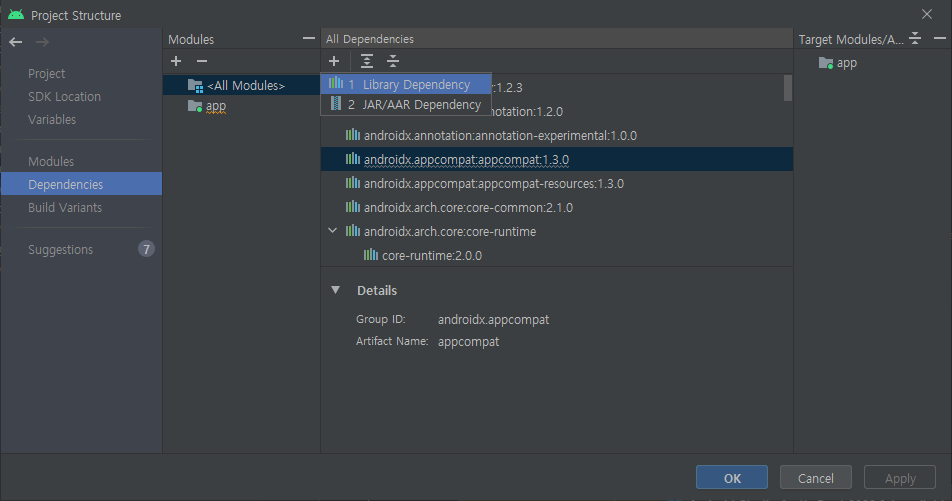Click library icon of appcompat:1.3.0 row
This screenshot has width=952, height=501.
point(353,159)
